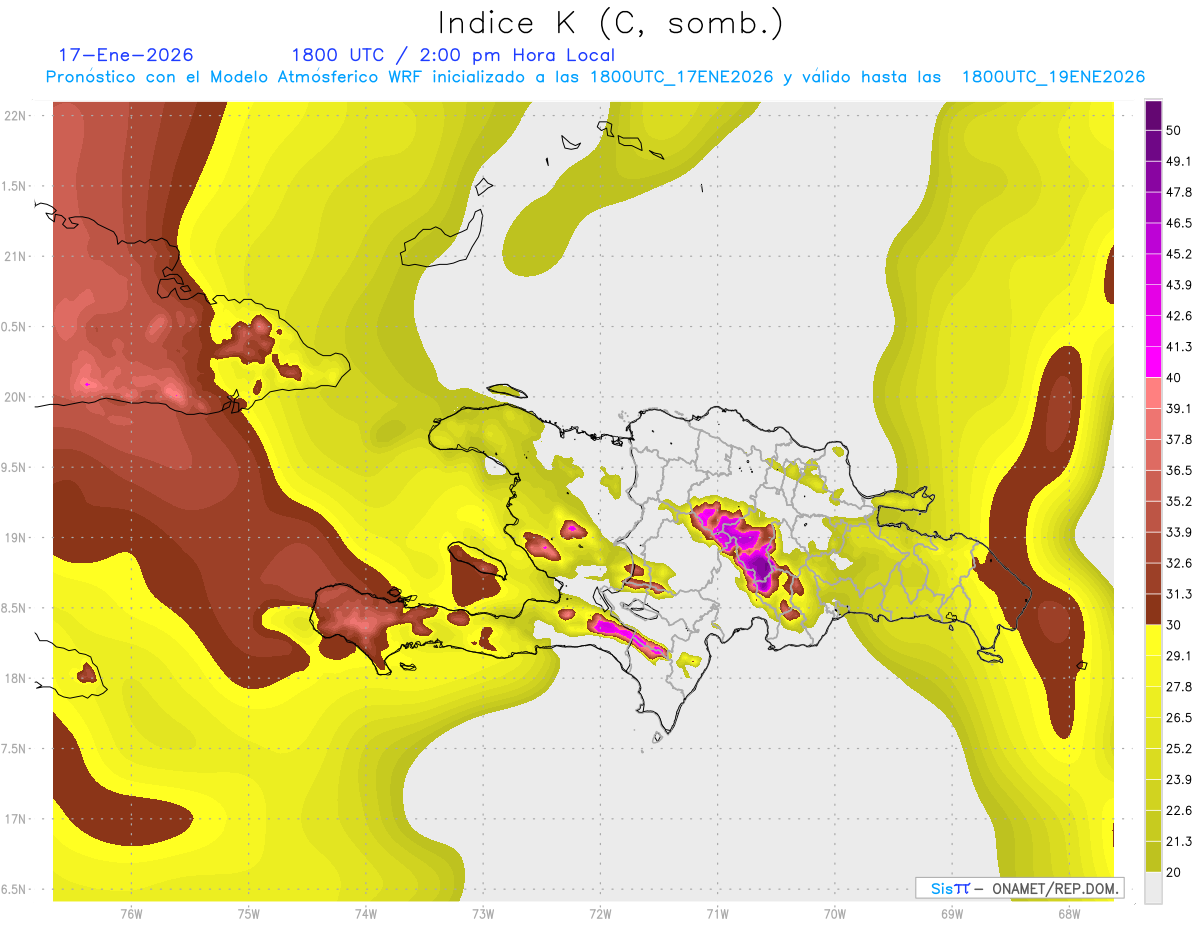
Task: Click the "69W" longitude label
Action: click(952, 914)
